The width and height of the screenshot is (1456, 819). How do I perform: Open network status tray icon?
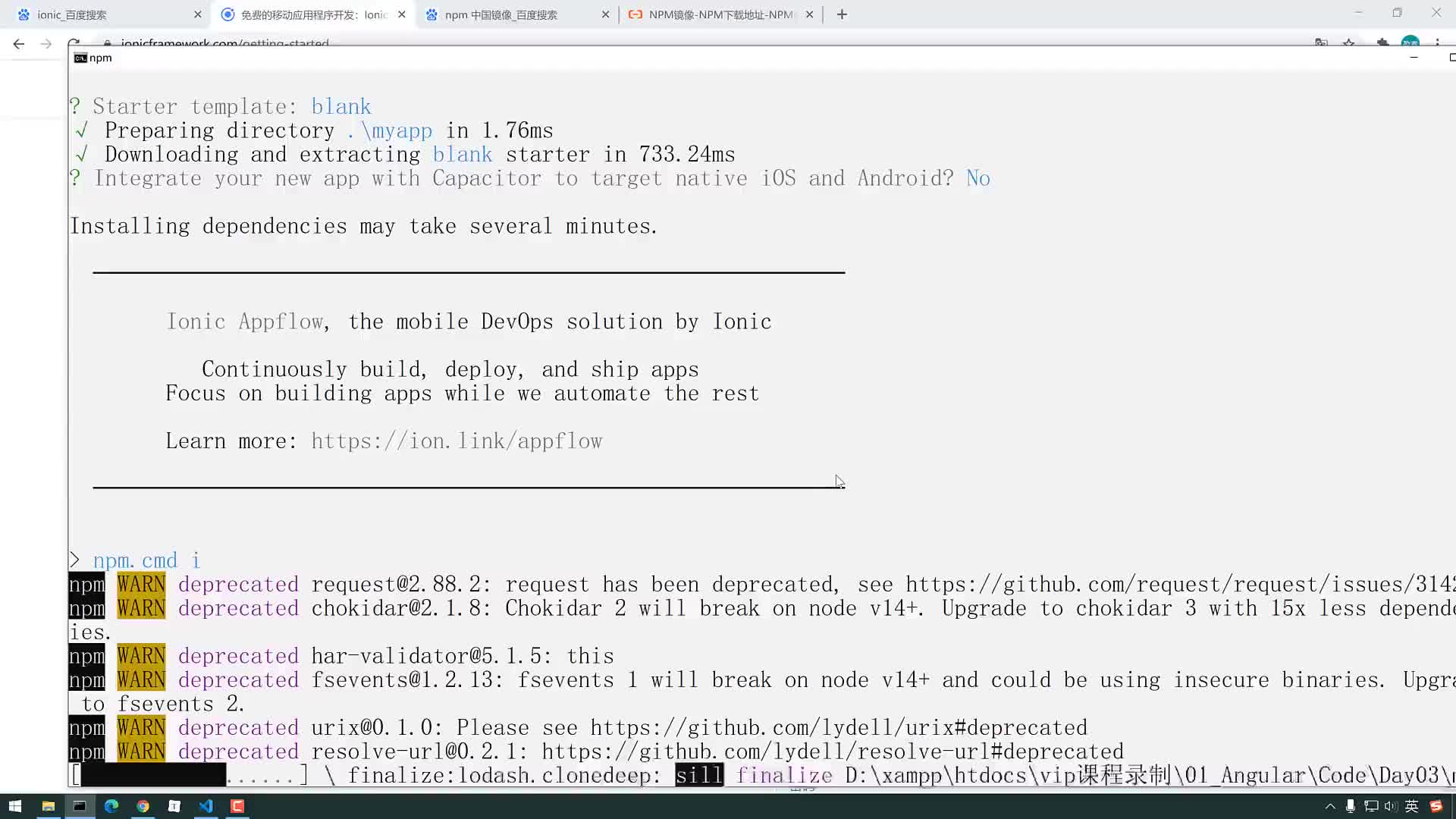tap(1371, 806)
